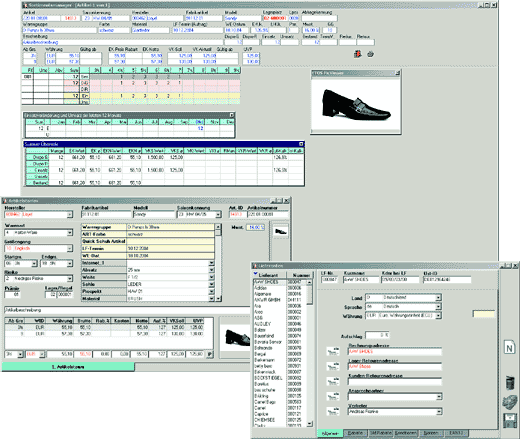
Task: Click the small icon at end of price entry row
Action: [x=210, y=354]
